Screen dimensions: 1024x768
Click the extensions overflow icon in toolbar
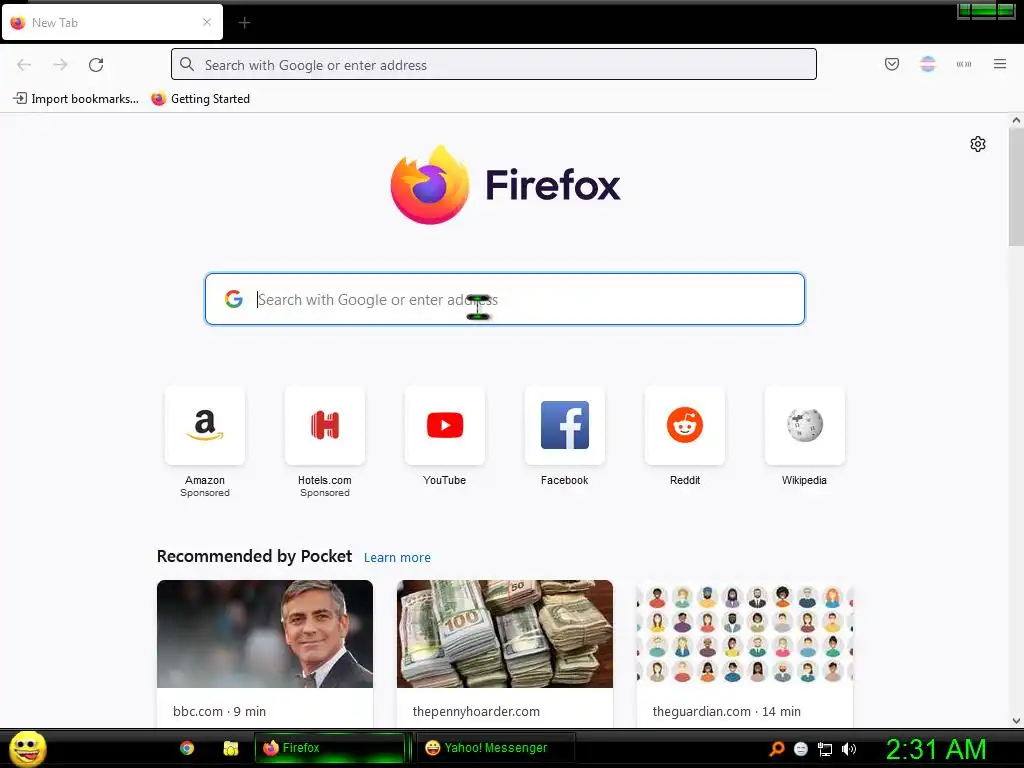(963, 64)
